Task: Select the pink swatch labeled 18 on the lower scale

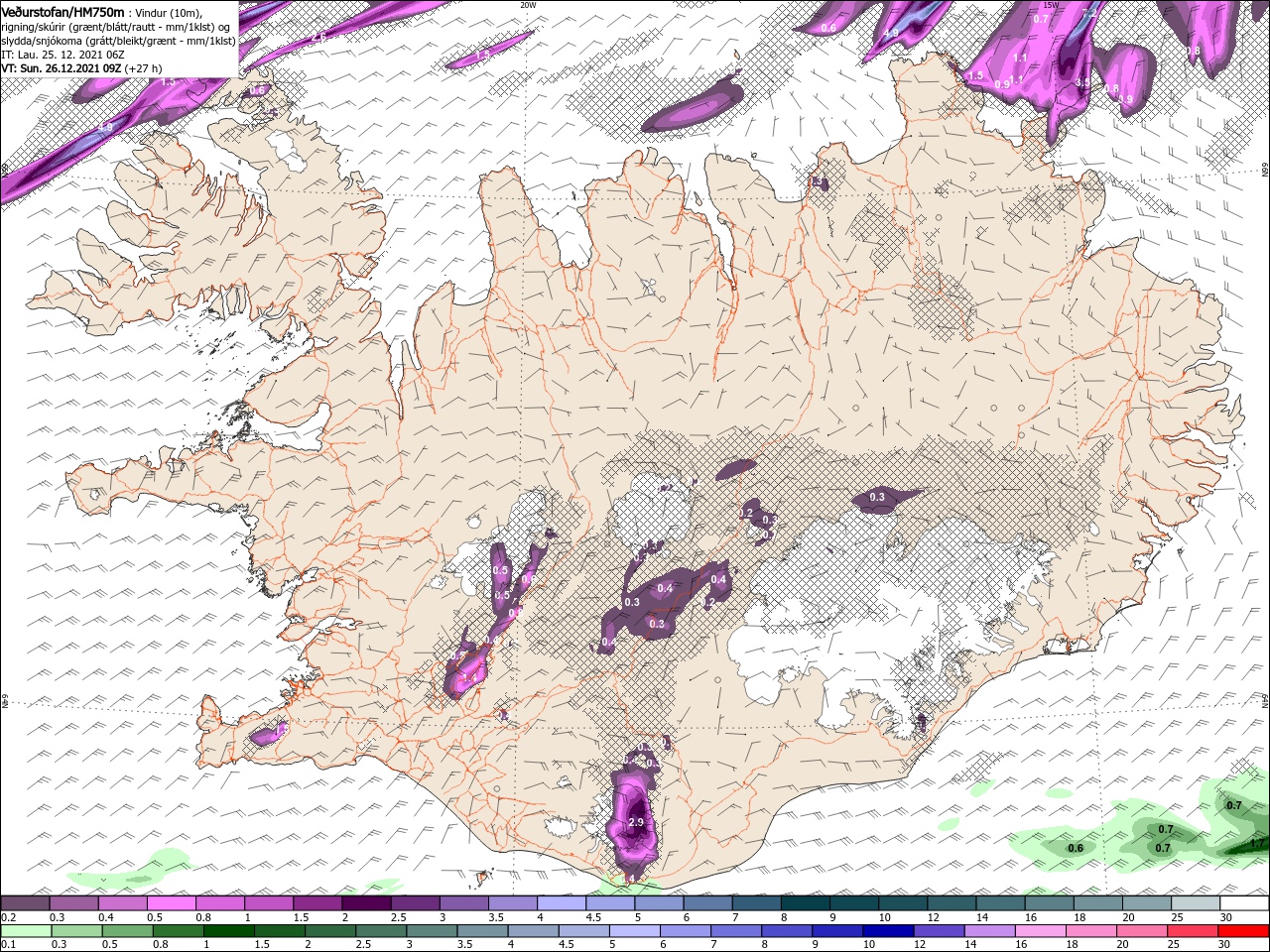Action: click(1091, 930)
